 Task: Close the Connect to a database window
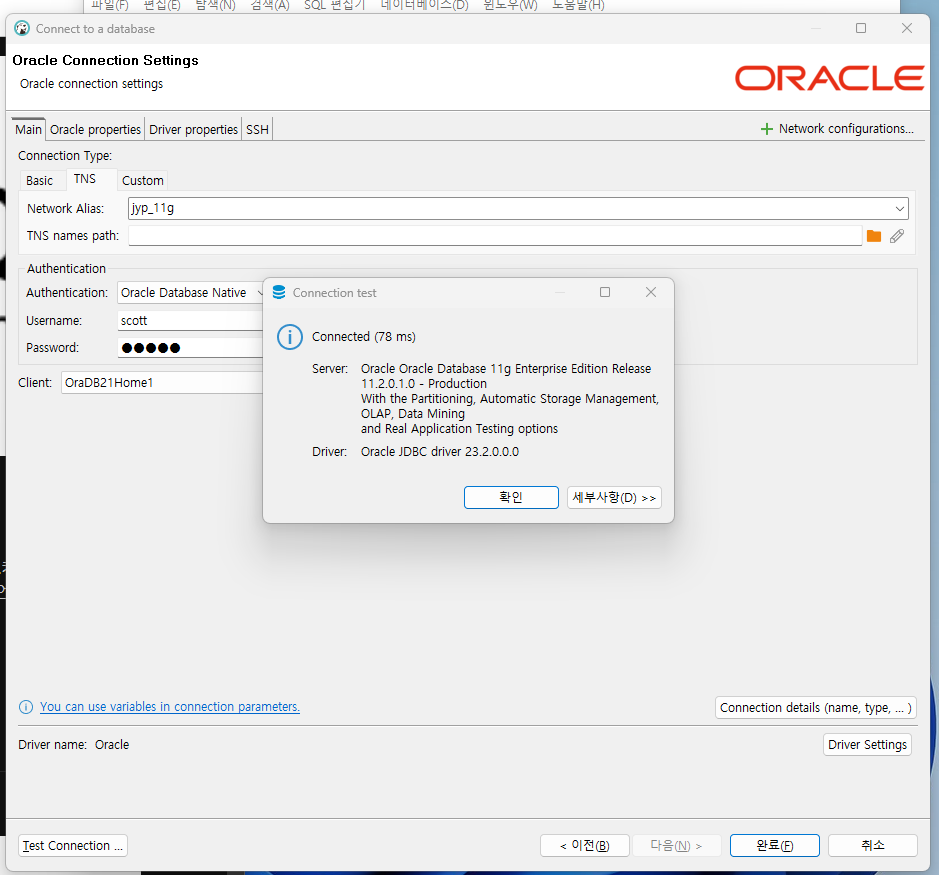point(907,28)
